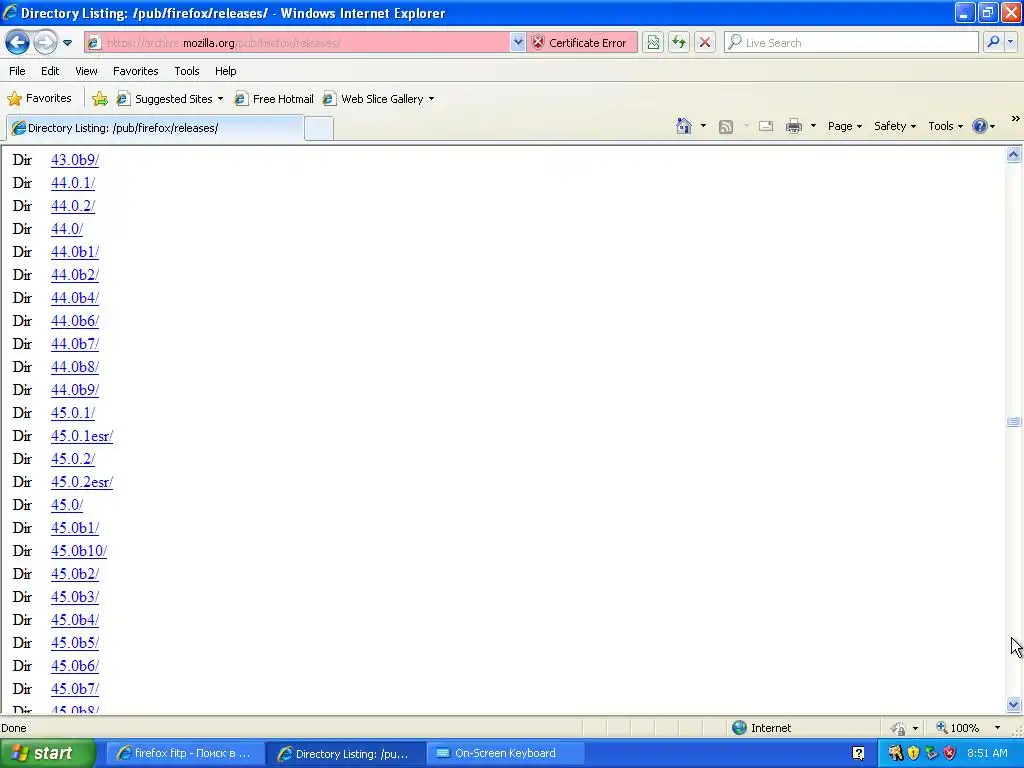Click the RSS feeds icon

pyautogui.click(x=726, y=126)
